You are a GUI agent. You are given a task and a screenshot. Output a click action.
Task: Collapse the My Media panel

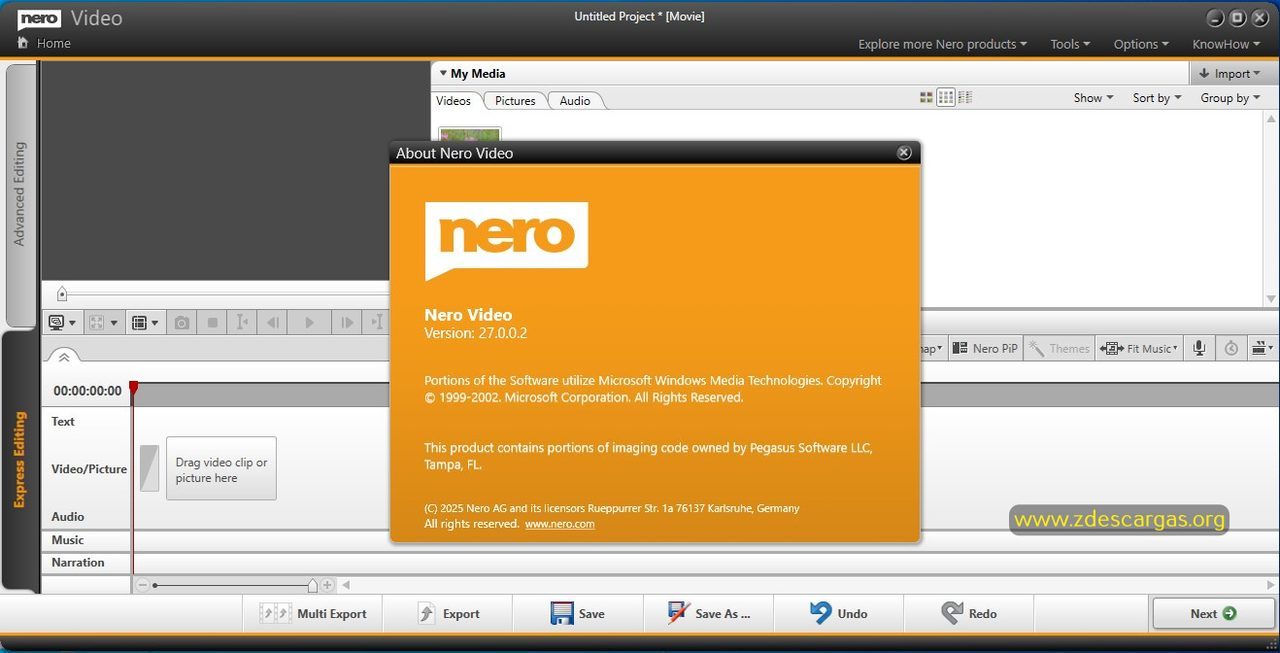443,73
